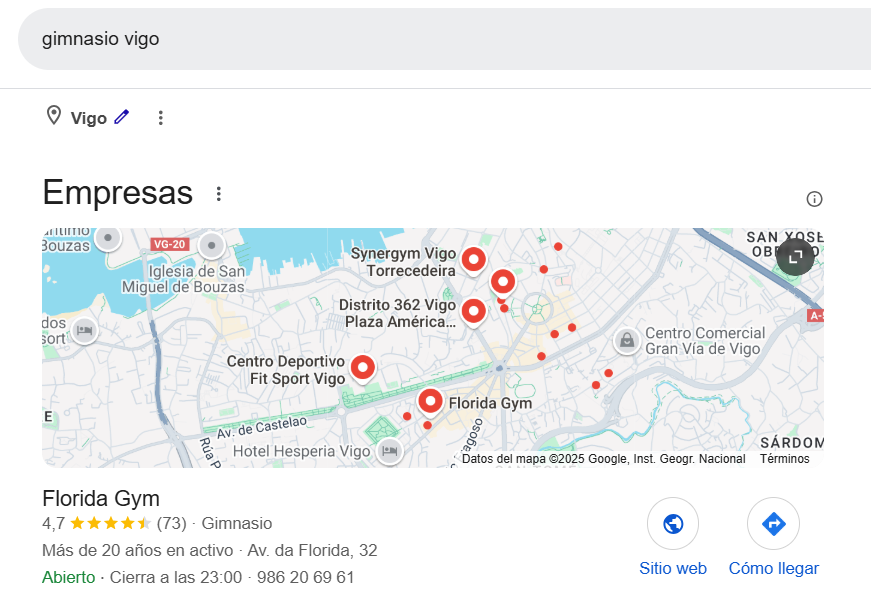Click the pencil icon to edit Vigo location
This screenshot has height=598, width=871.
pos(122,117)
